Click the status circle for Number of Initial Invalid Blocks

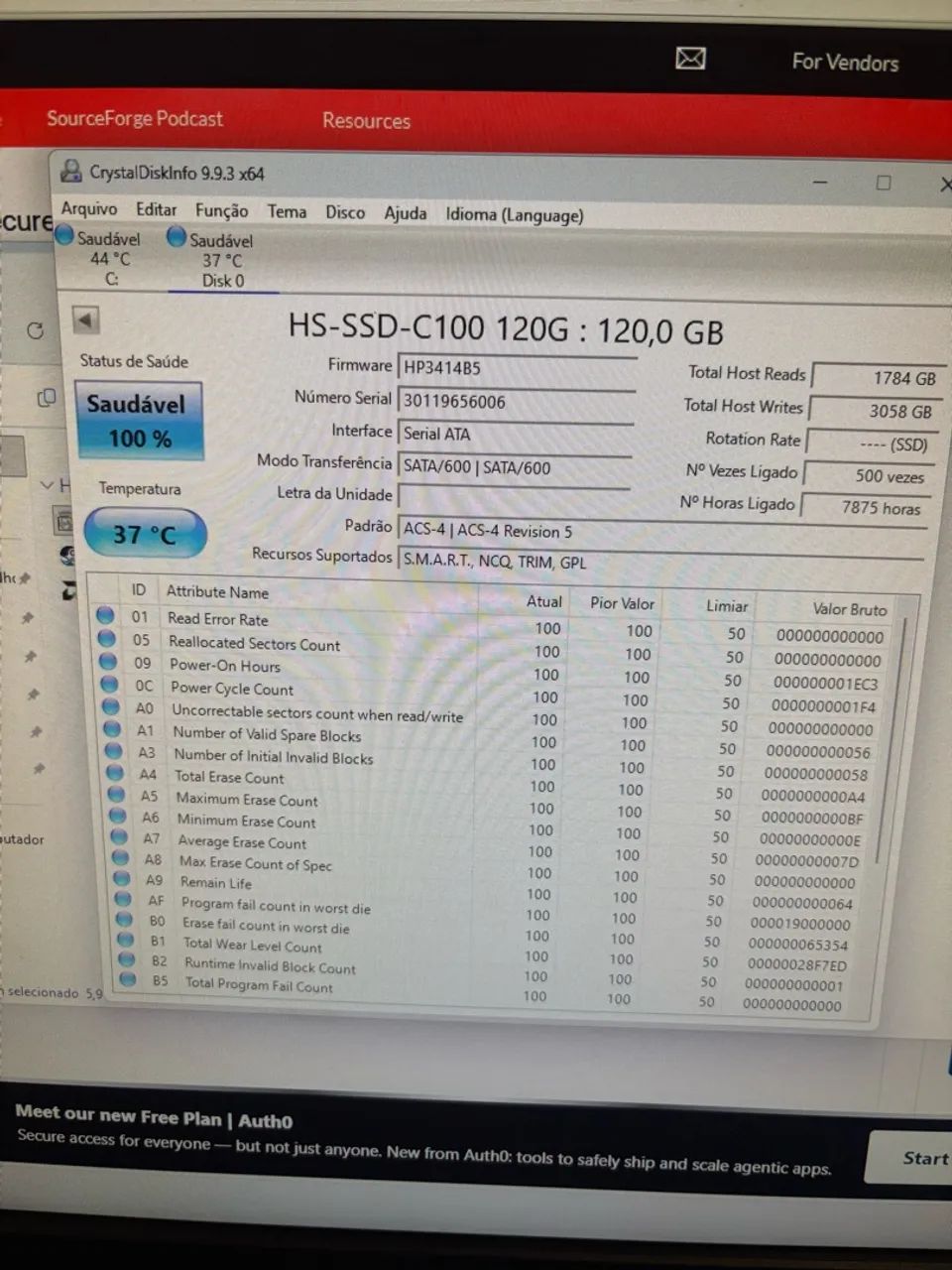[x=114, y=751]
